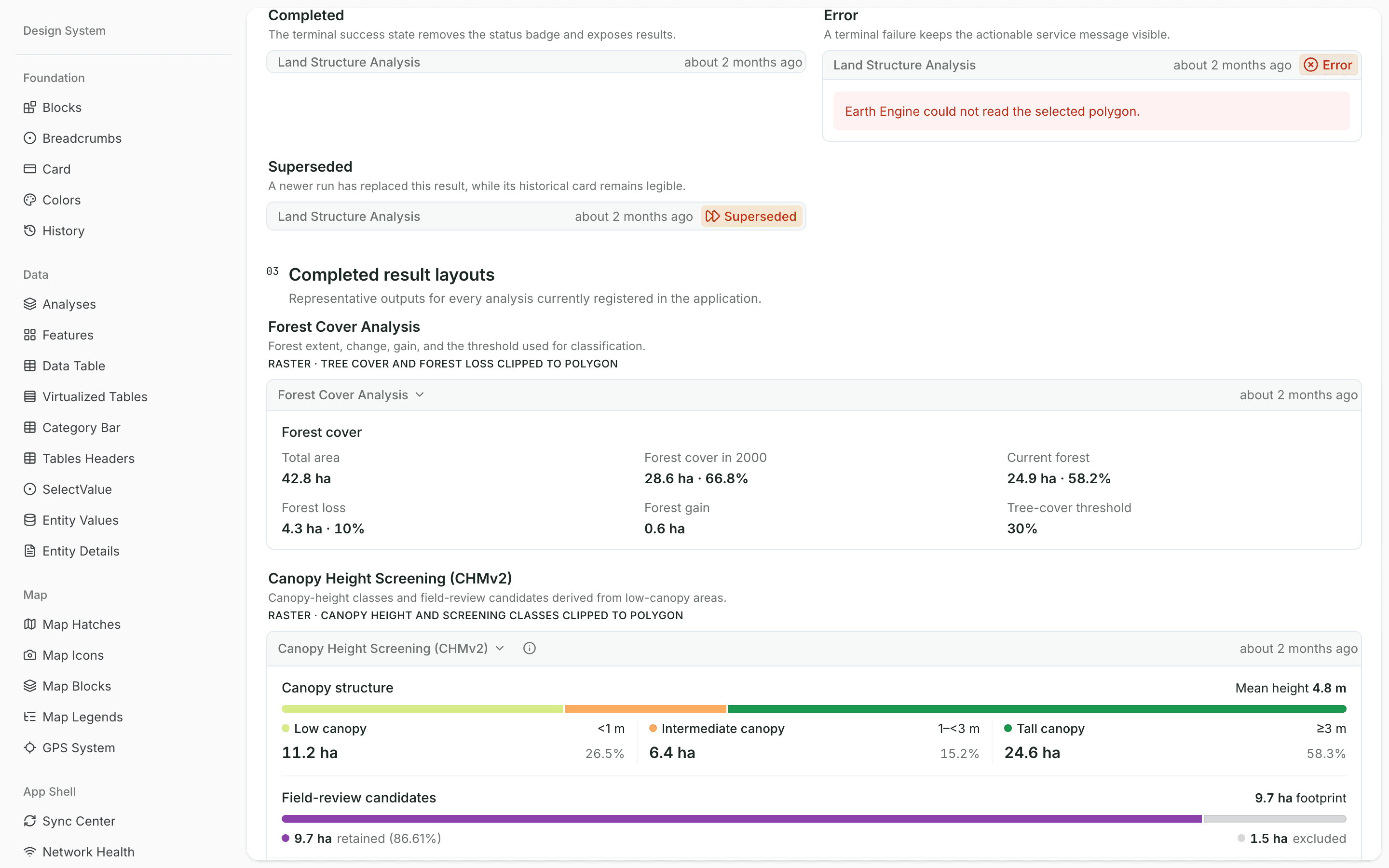This screenshot has width=1389, height=868.
Task: Open Map Blocks in sidebar
Action: click(76, 686)
